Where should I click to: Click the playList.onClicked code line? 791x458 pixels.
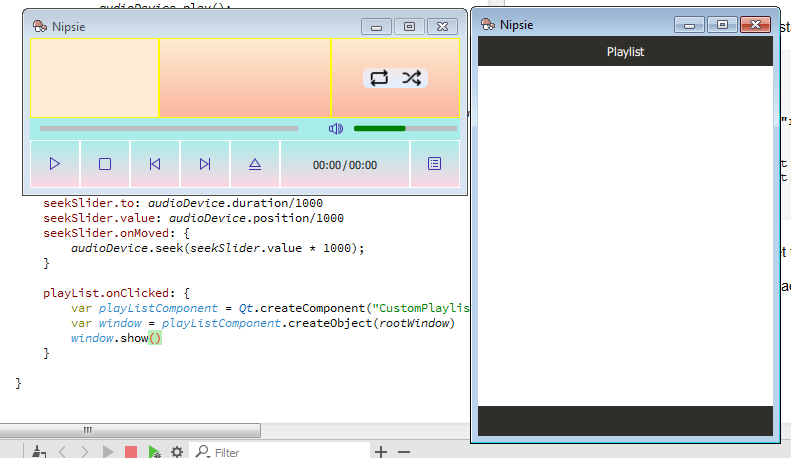tap(117, 293)
